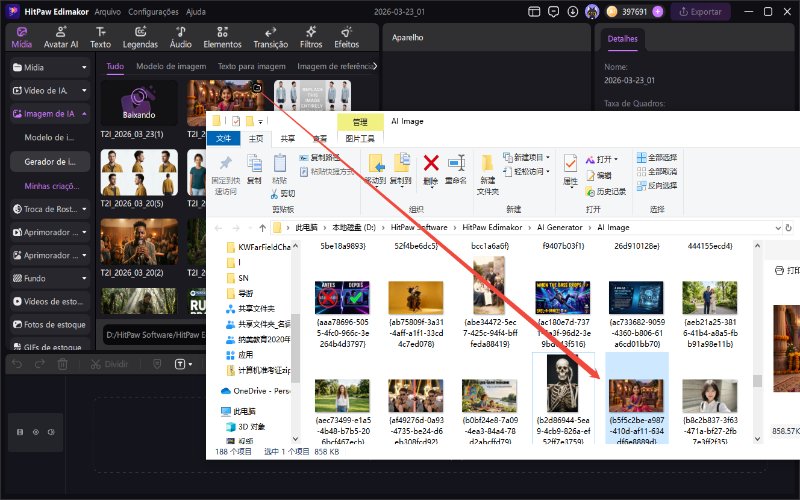This screenshot has height=500, width=800.
Task: Open the Legendas subtitles panel
Action: pyautogui.click(x=140, y=37)
